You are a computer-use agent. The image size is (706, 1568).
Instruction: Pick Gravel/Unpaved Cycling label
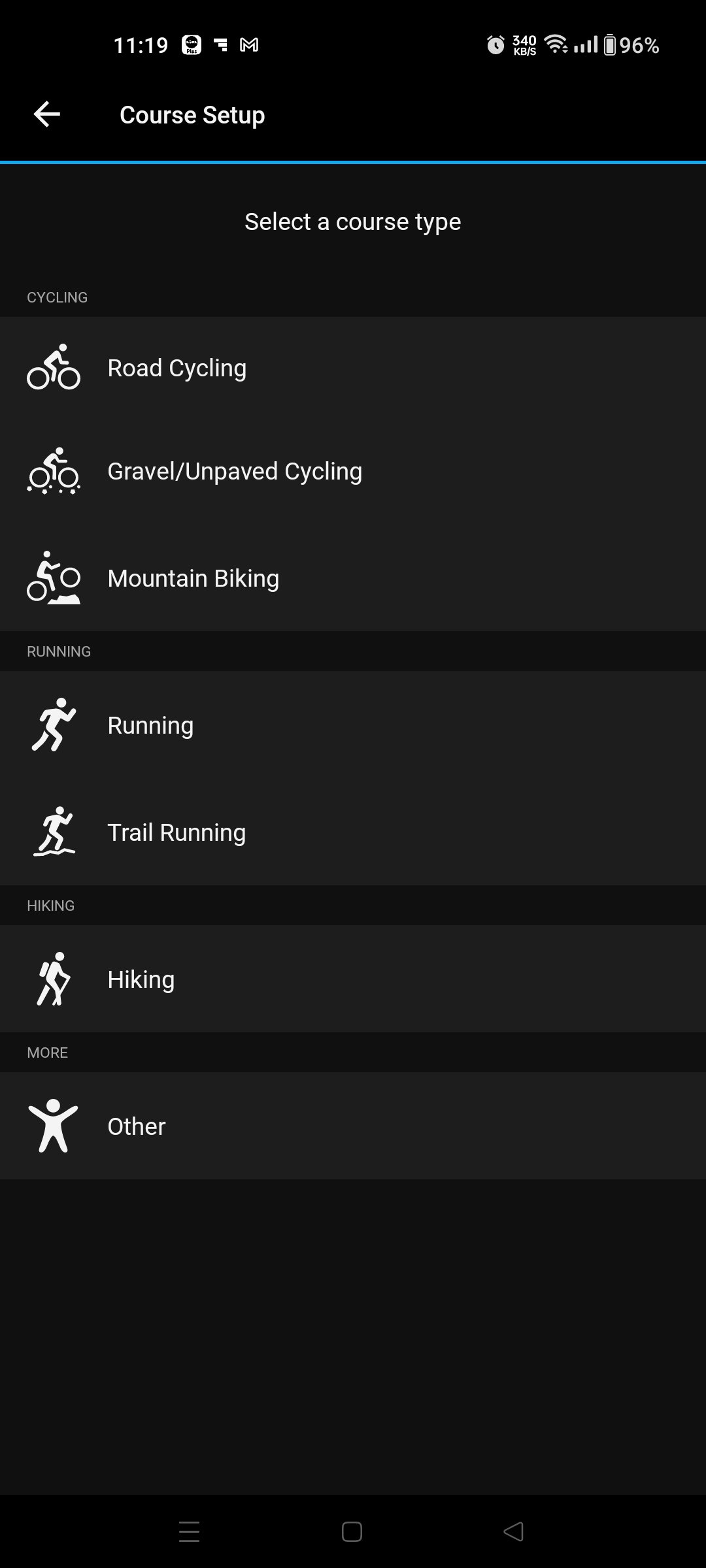[235, 472]
